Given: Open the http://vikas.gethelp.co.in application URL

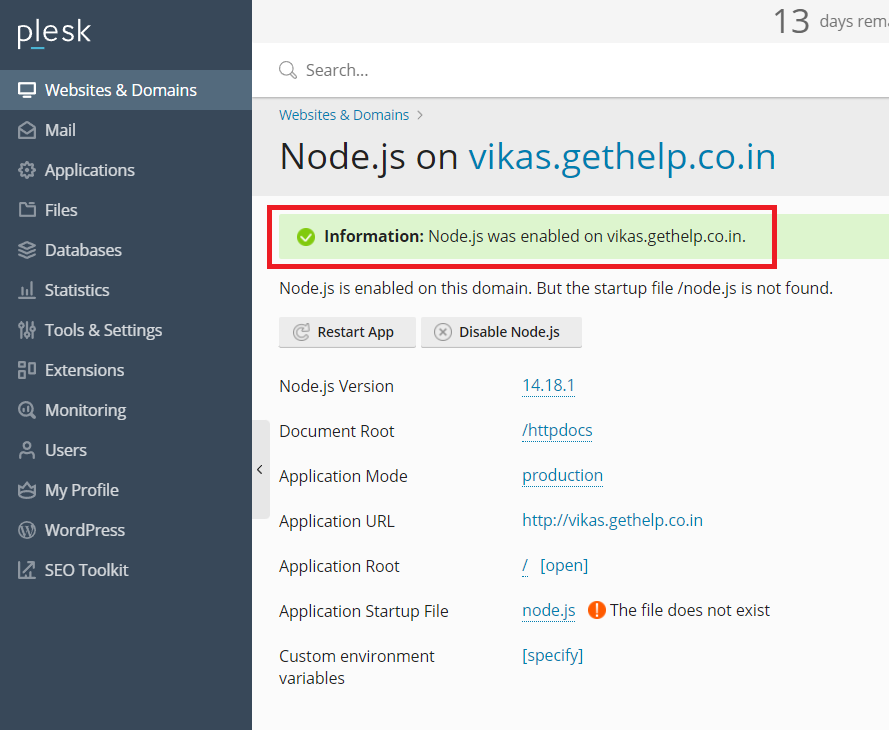Looking at the screenshot, I should point(612,521).
